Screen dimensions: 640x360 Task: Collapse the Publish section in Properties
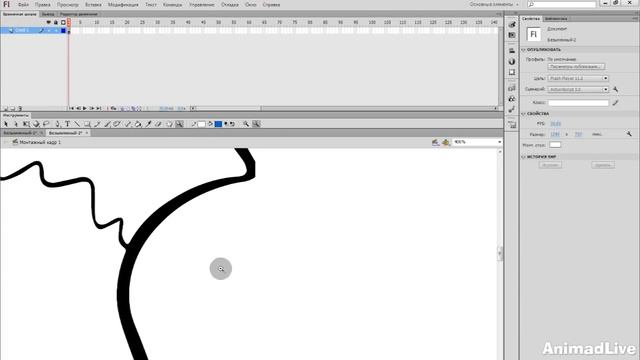(x=523, y=50)
